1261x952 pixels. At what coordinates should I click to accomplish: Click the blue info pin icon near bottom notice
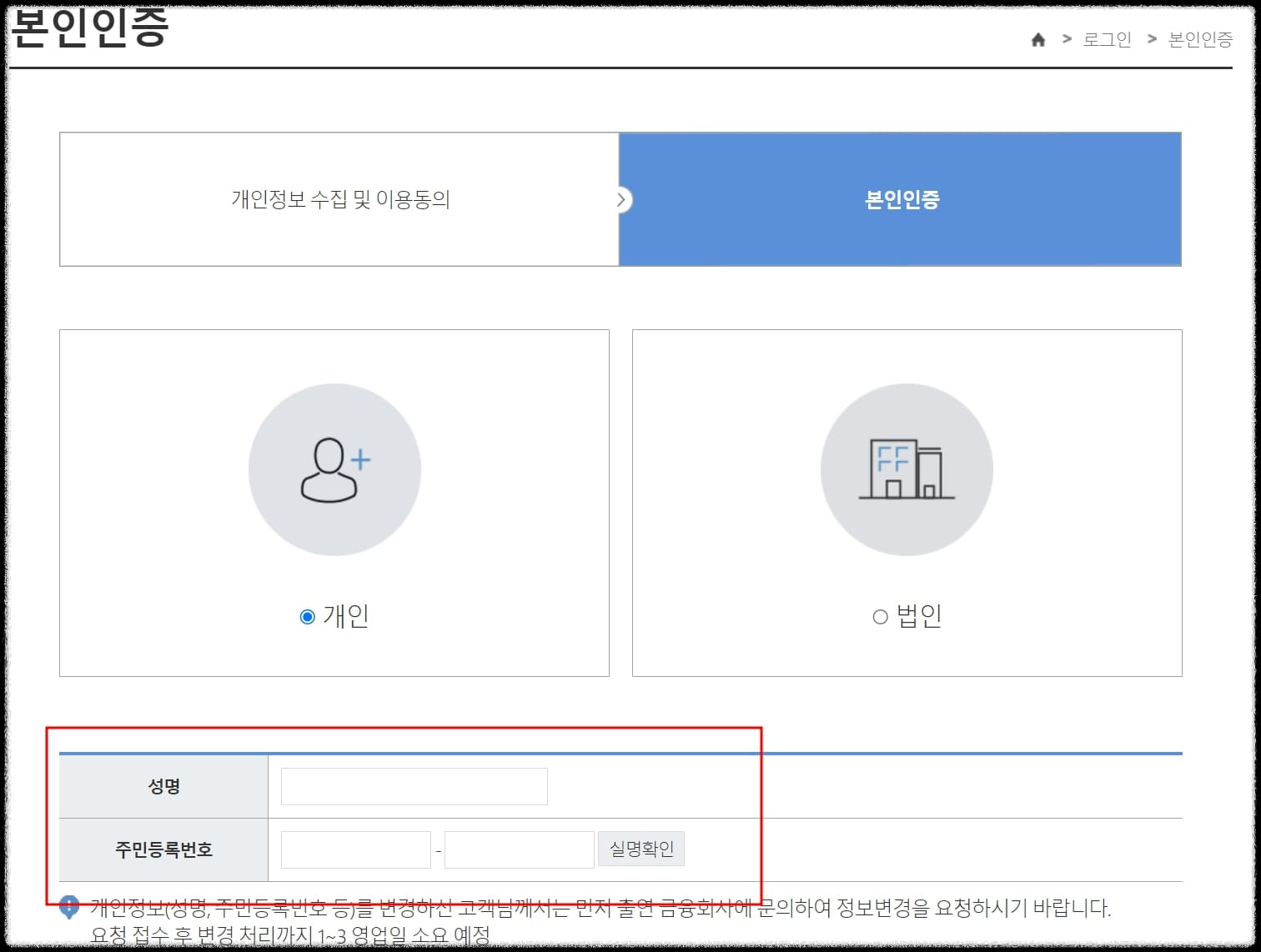click(70, 905)
